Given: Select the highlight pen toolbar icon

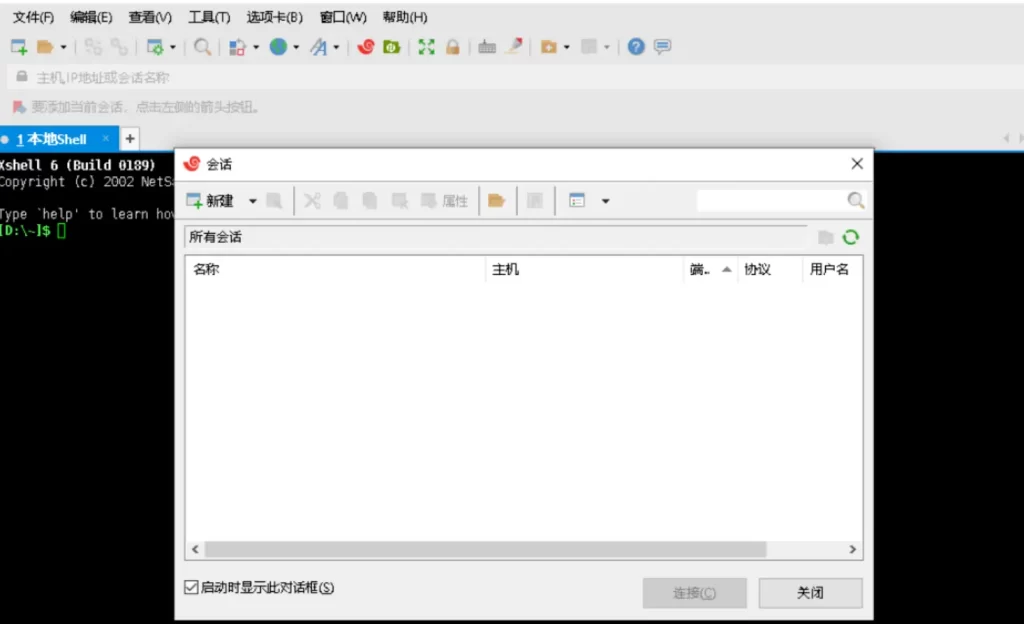Looking at the screenshot, I should (513, 47).
